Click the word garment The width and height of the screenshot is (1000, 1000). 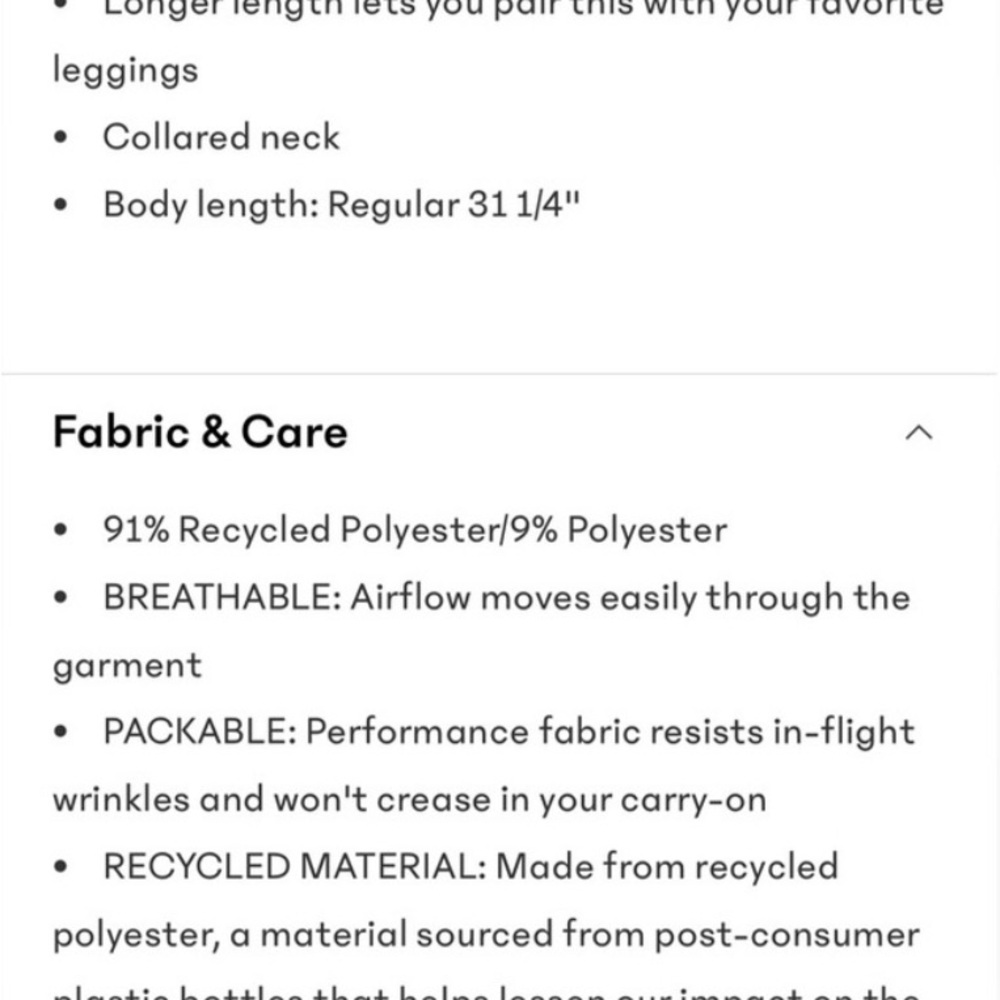click(127, 665)
